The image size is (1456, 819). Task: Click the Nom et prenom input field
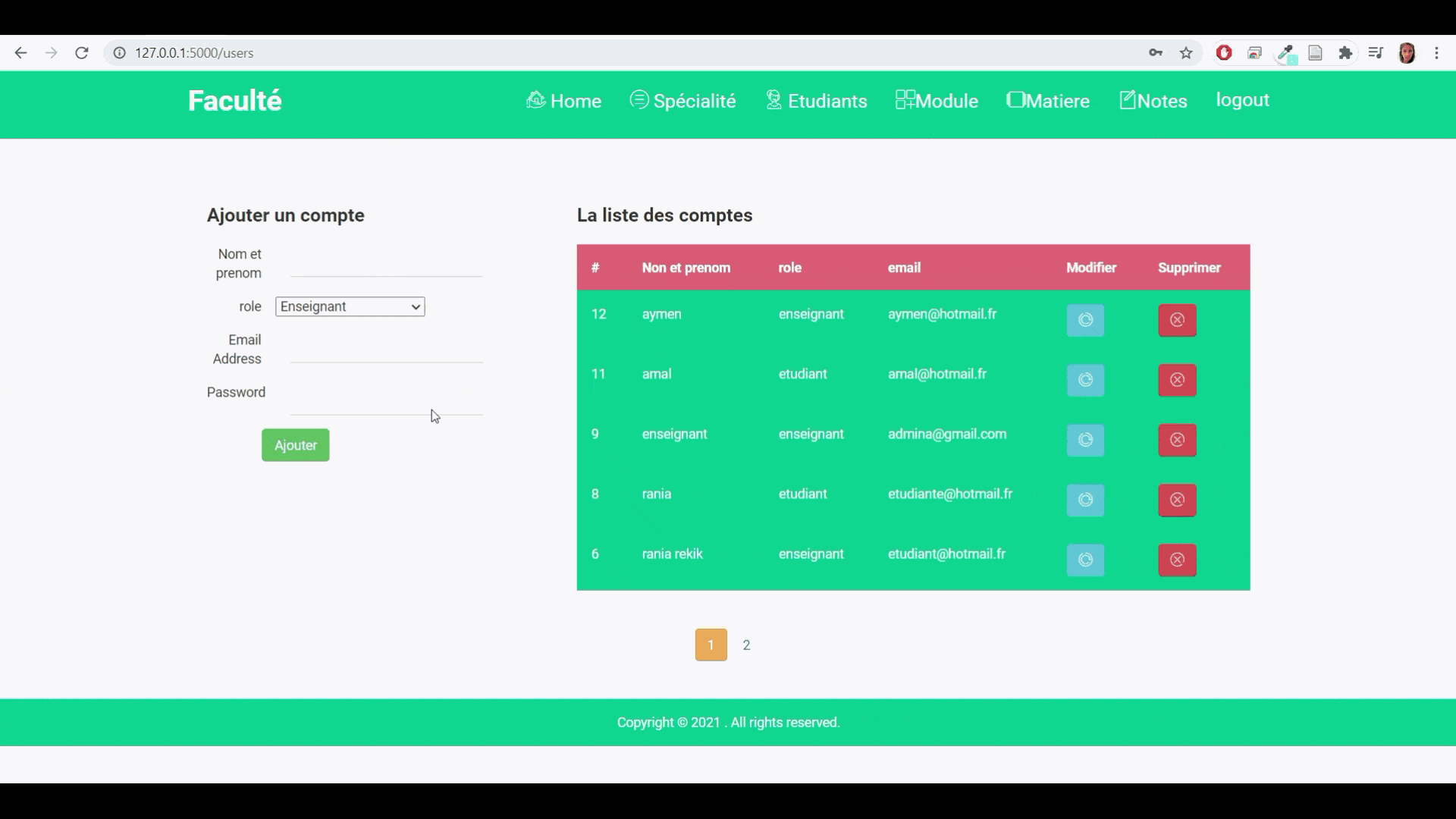coord(386,265)
